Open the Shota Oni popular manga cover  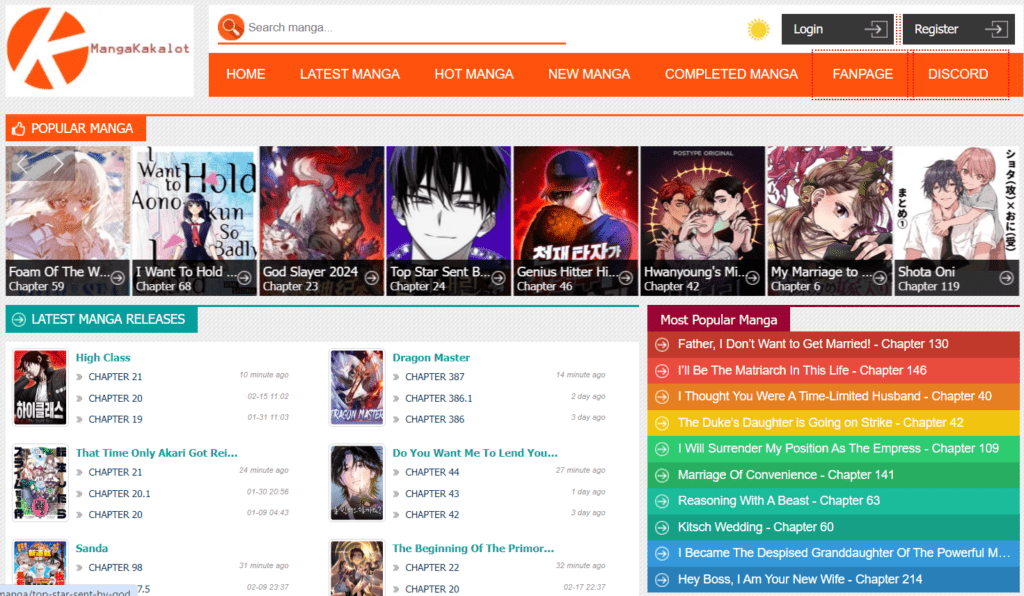(956, 221)
